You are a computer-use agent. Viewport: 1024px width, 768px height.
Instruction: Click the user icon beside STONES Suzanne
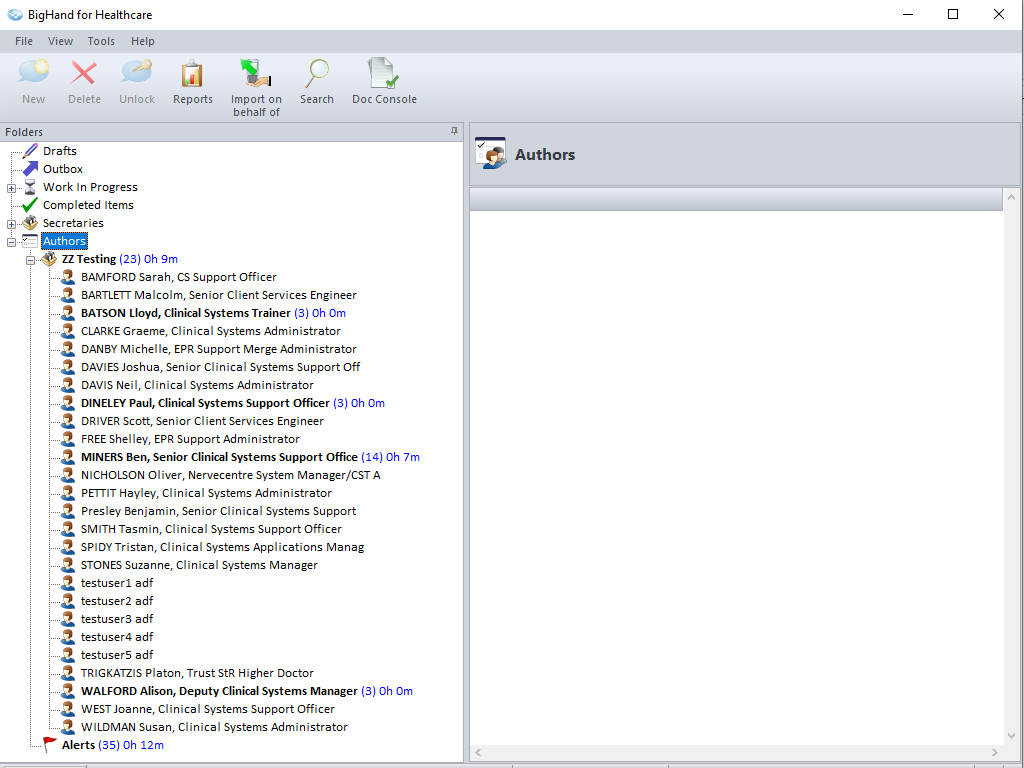point(68,565)
